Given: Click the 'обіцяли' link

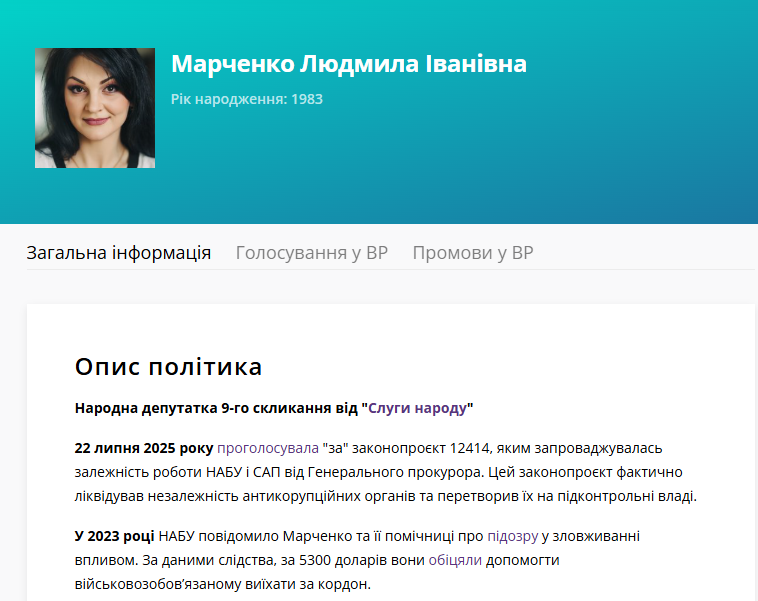Looking at the screenshot, I should [455, 560].
